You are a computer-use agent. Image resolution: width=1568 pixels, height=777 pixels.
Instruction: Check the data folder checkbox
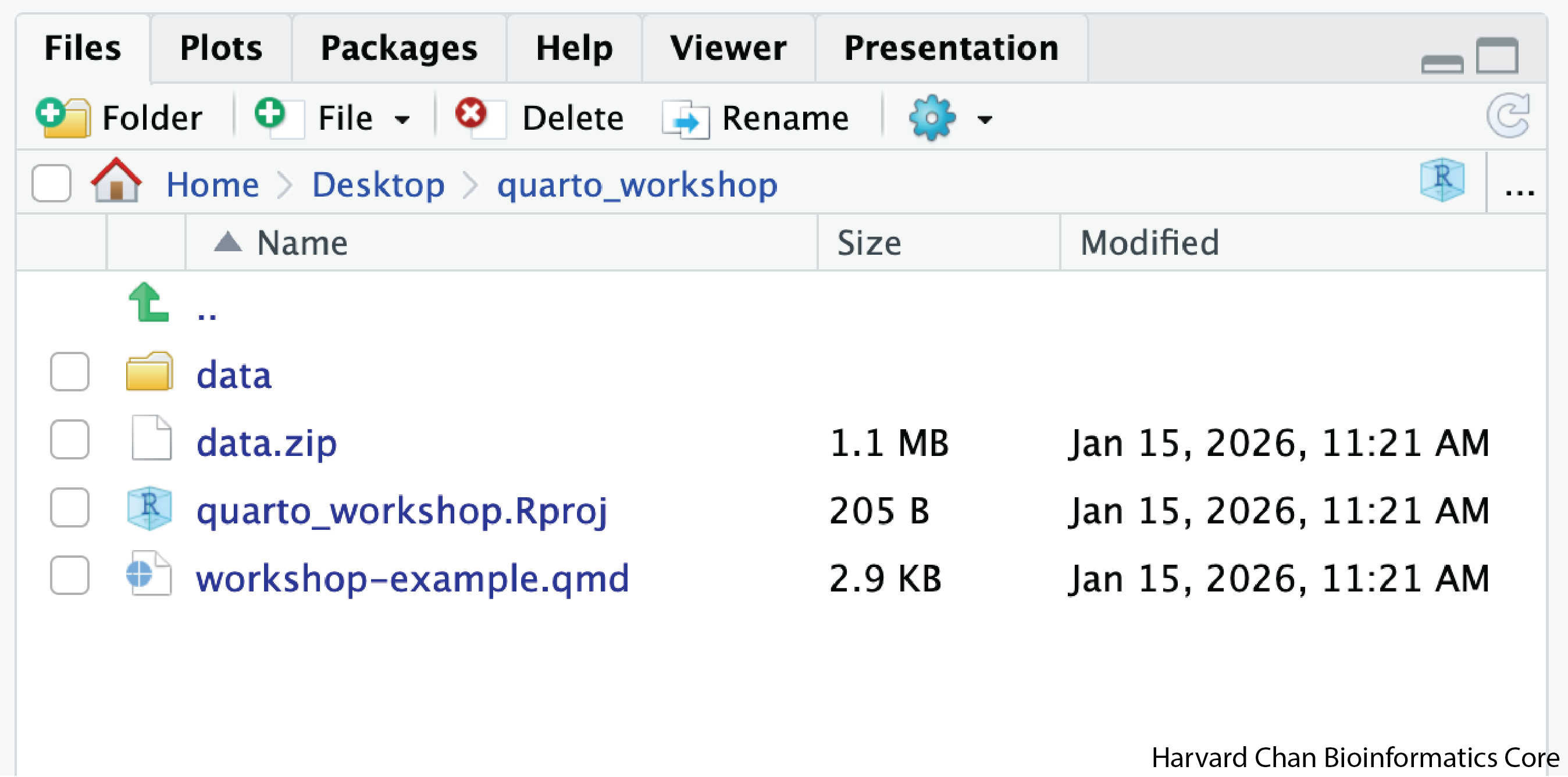pyautogui.click(x=69, y=372)
